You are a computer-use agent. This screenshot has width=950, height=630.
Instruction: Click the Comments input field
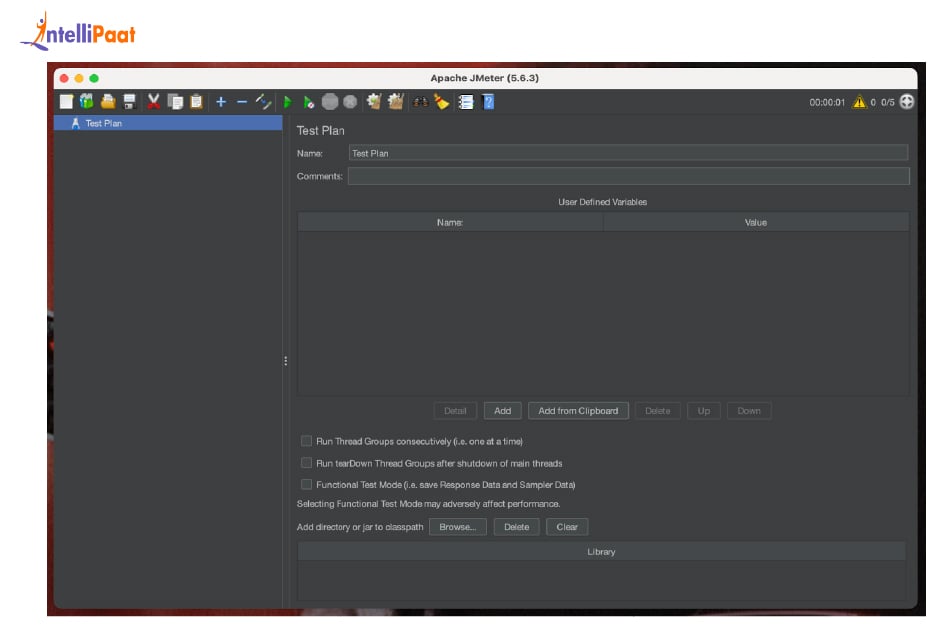tap(628, 176)
